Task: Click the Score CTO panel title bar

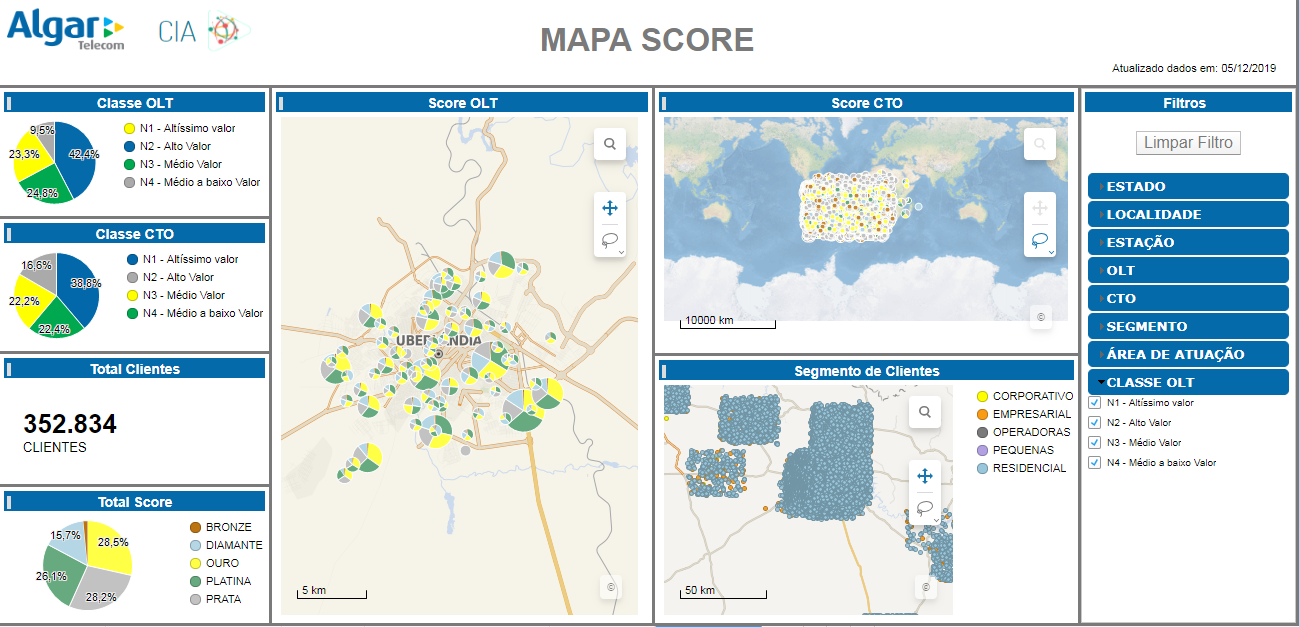Action: click(865, 103)
